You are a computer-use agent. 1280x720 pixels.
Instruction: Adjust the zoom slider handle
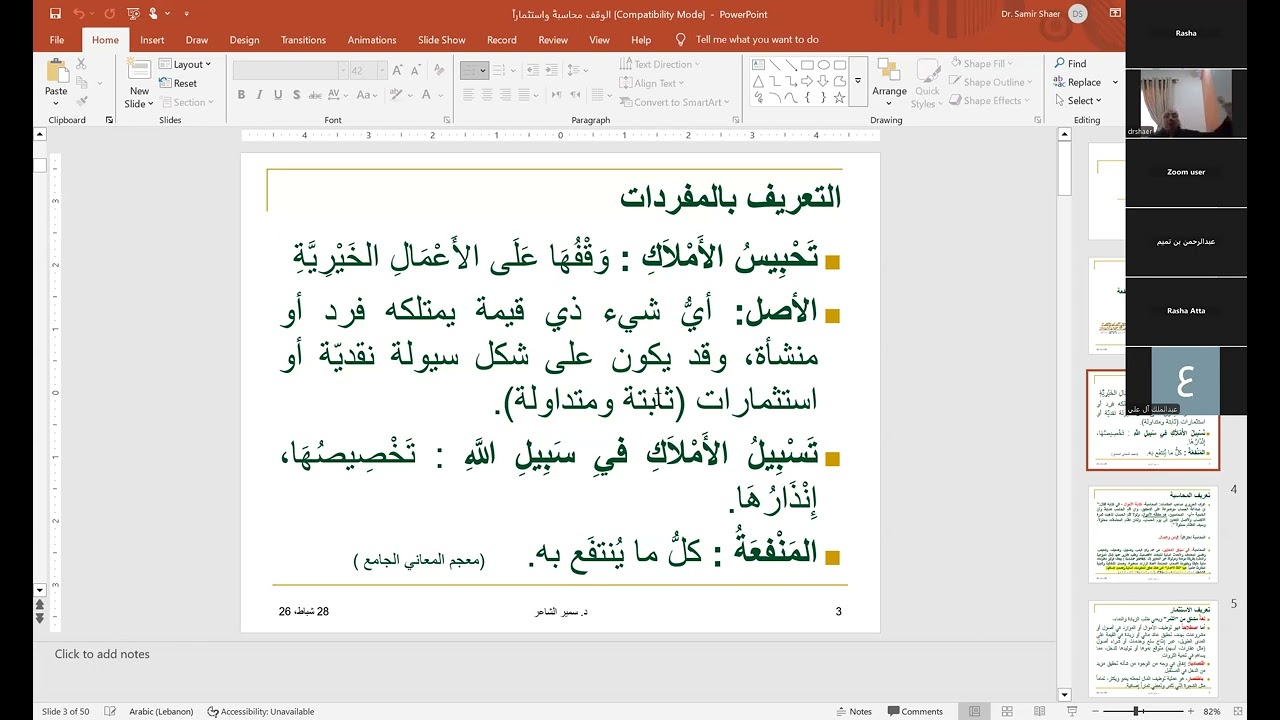(x=1137, y=711)
